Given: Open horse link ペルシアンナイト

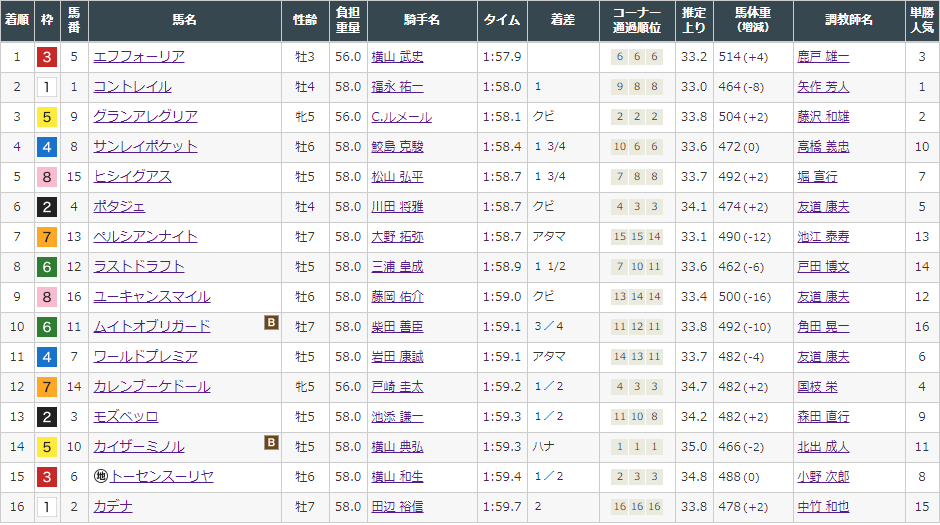Looking at the screenshot, I should pos(146,236).
